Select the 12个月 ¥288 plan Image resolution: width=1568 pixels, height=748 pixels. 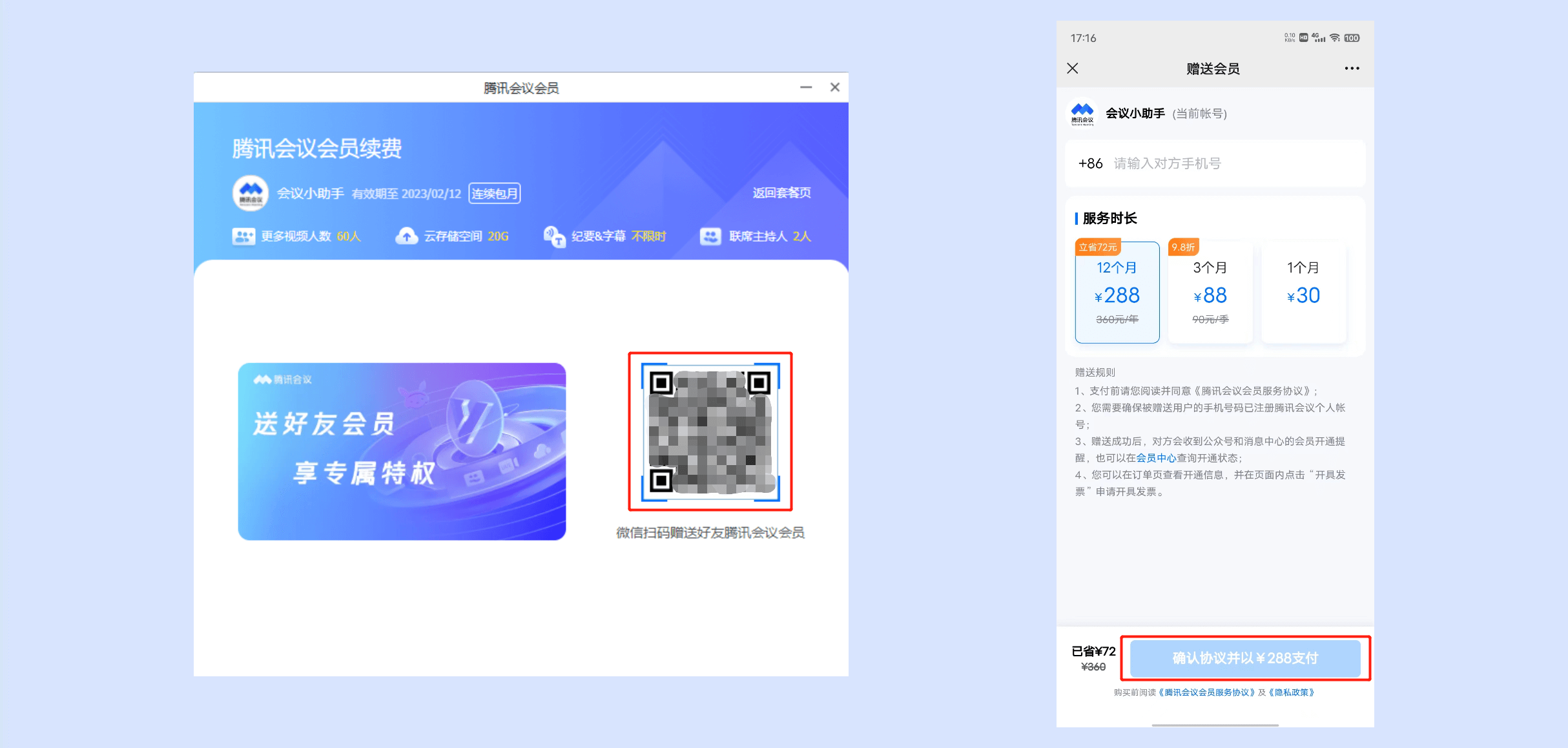click(1117, 292)
